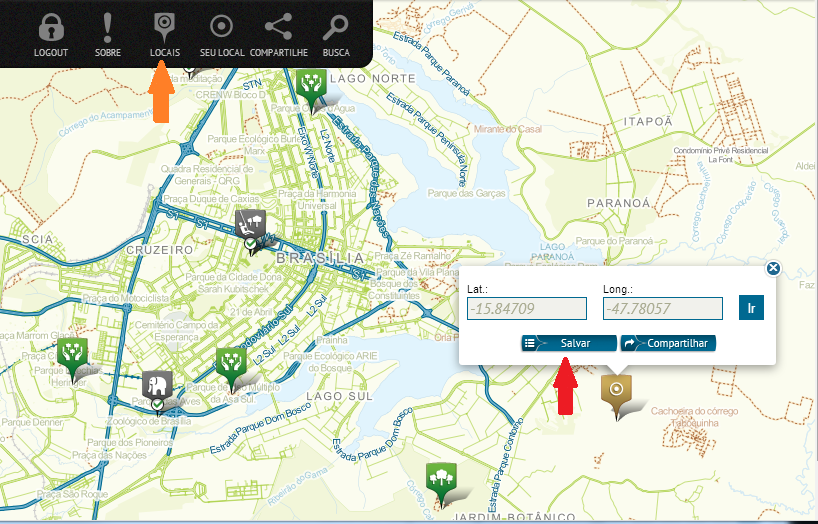
Task: Click the green marker near Praça Marrom Glacê
Action: point(72,353)
